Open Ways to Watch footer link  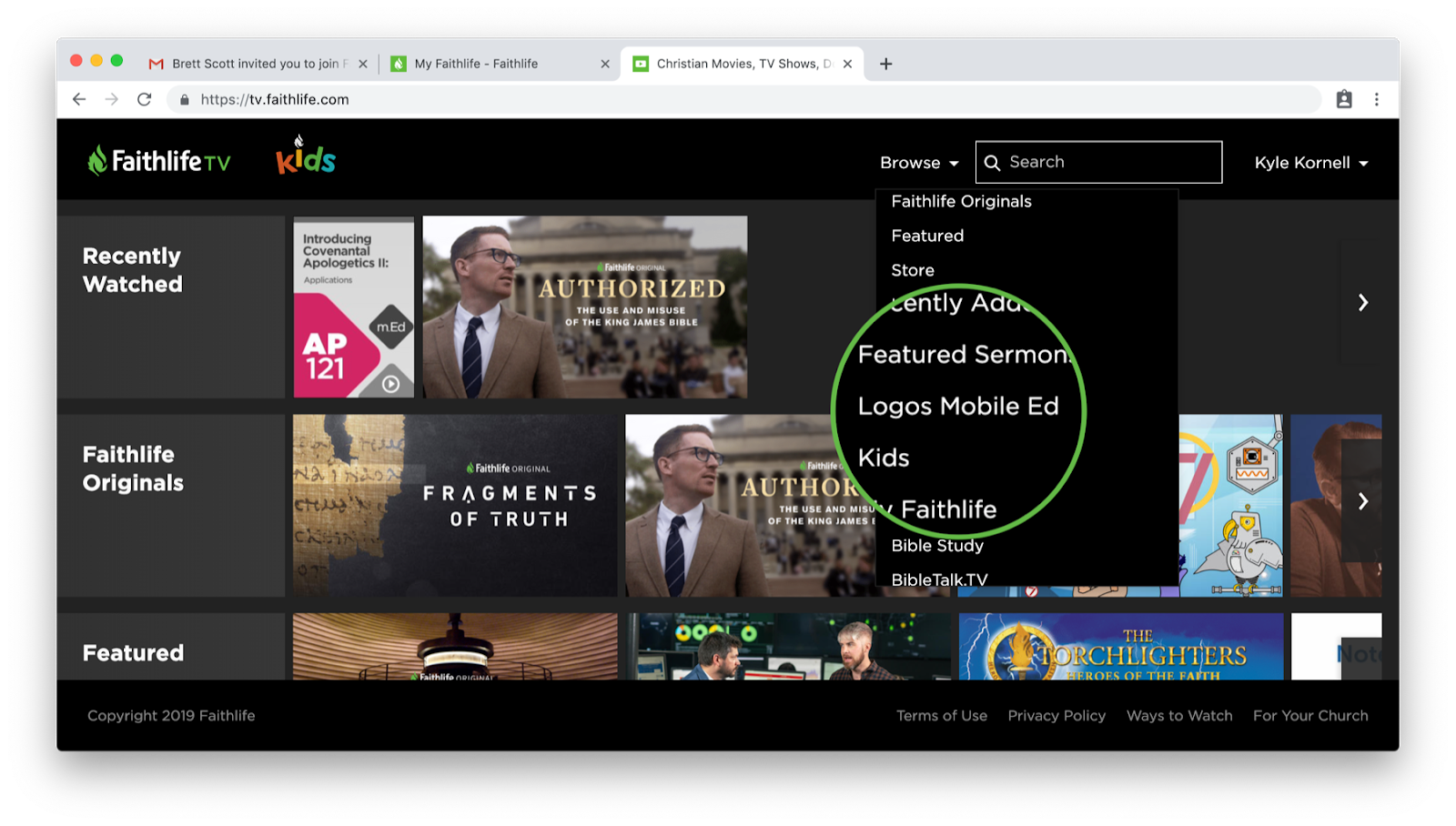[x=1179, y=716]
